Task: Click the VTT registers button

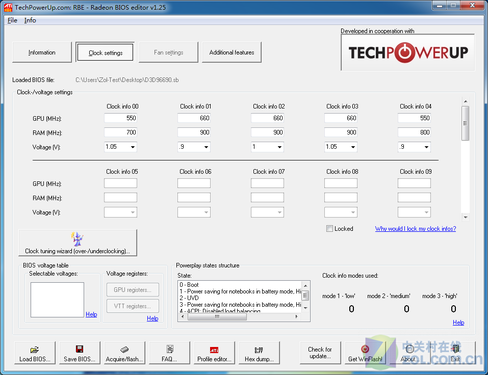Action: (x=132, y=306)
